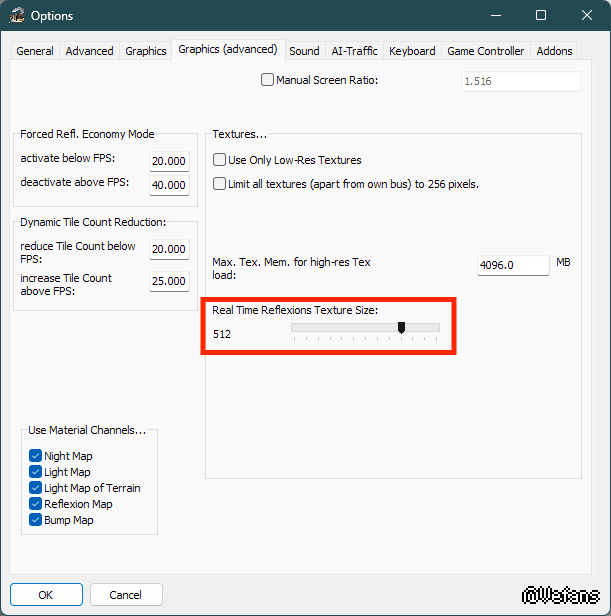Close the Options dialog
611x616 pixels.
click(x=587, y=16)
